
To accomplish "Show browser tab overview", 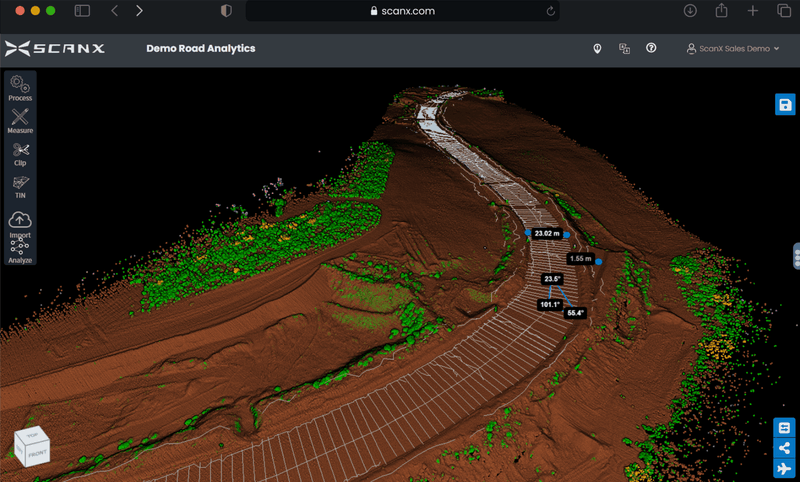I will click(784, 10).
